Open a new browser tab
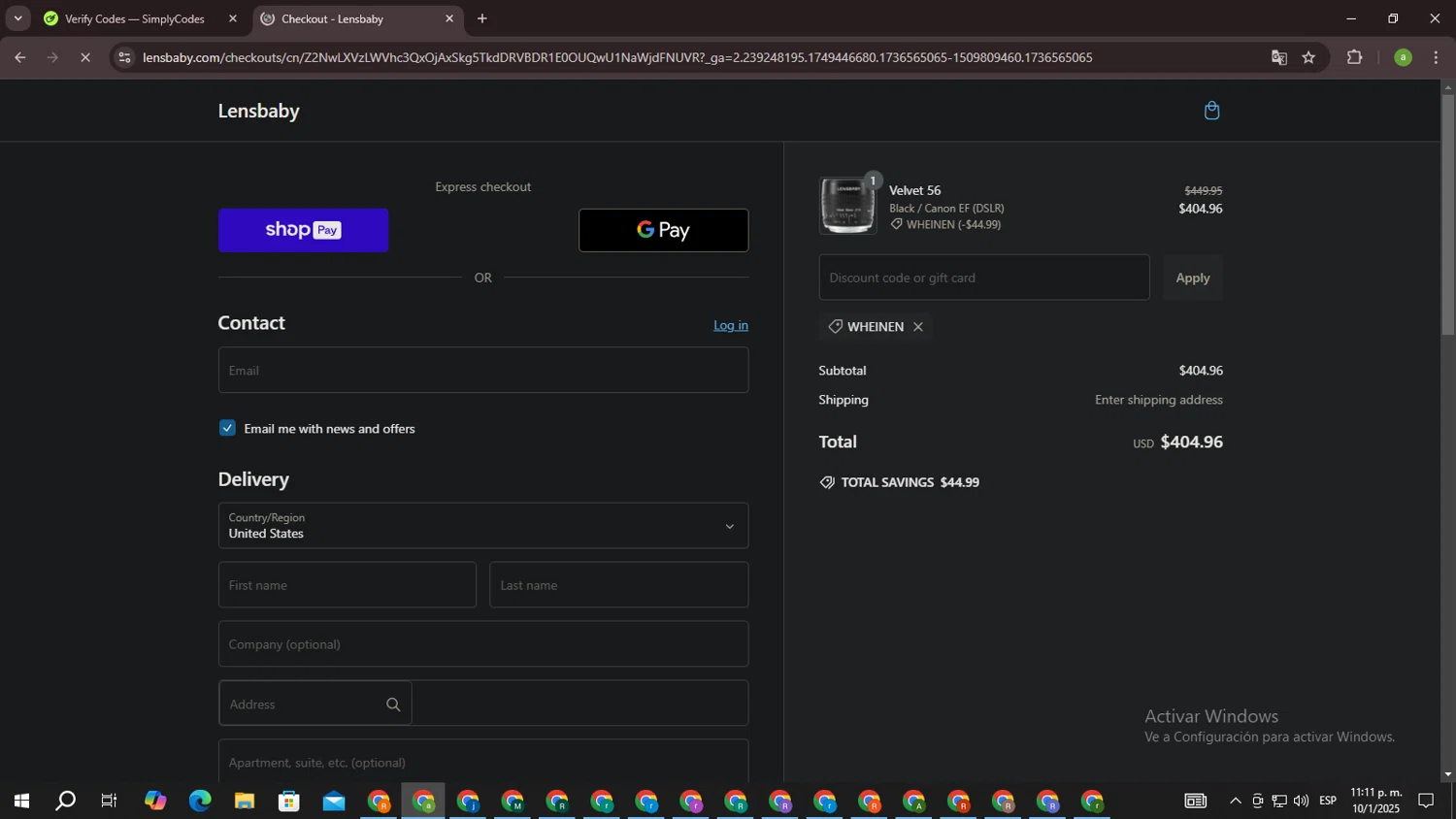Image resolution: width=1456 pixels, height=819 pixels. click(x=482, y=18)
